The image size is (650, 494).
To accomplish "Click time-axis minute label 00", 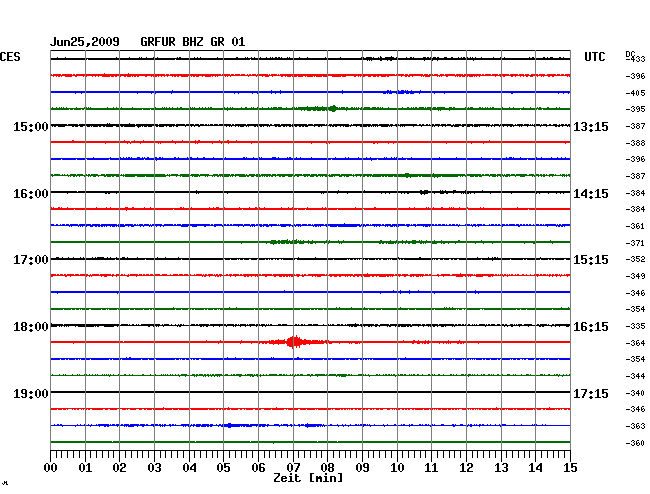I will pyautogui.click(x=51, y=468).
